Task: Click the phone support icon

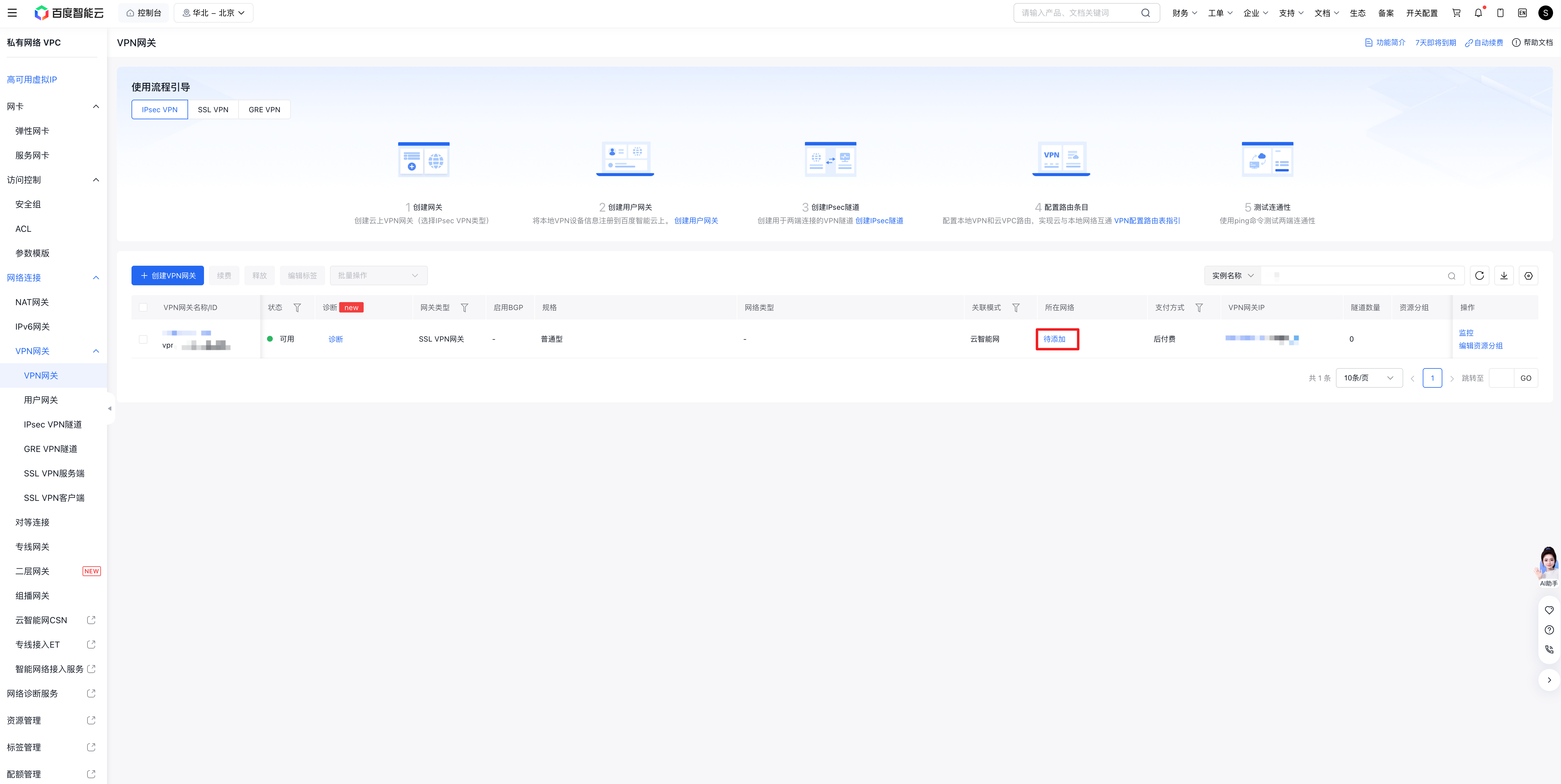Action: pyautogui.click(x=1549, y=649)
